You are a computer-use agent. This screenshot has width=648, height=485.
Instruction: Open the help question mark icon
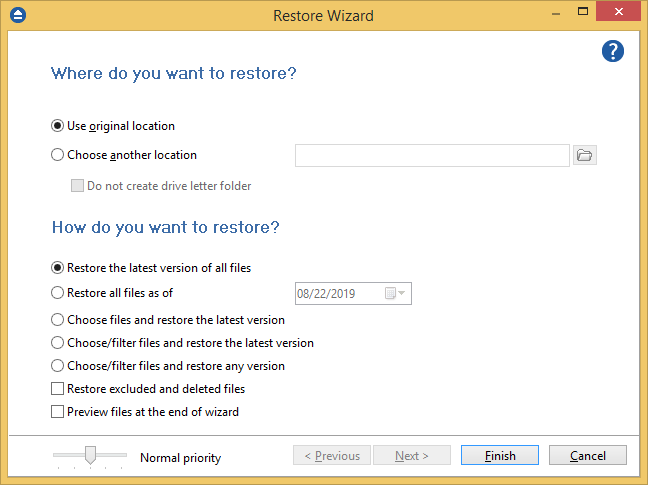coord(612,51)
